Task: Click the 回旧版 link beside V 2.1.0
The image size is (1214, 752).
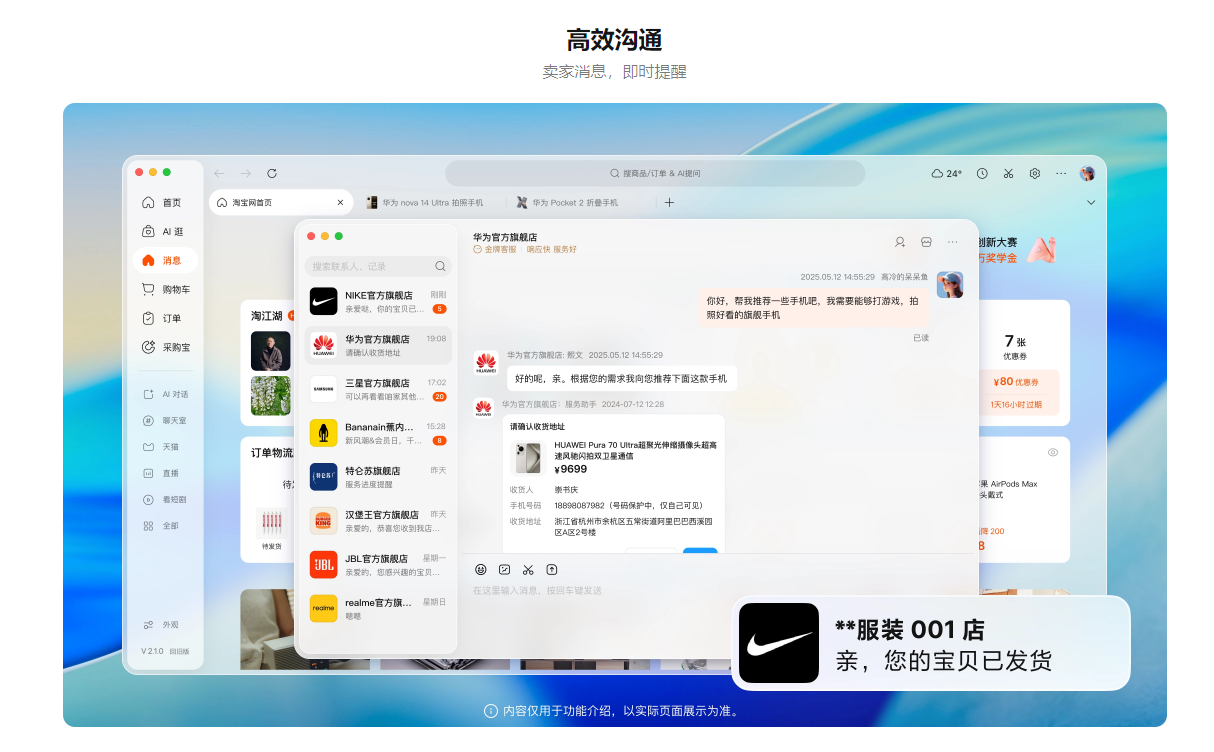Action: point(179,651)
